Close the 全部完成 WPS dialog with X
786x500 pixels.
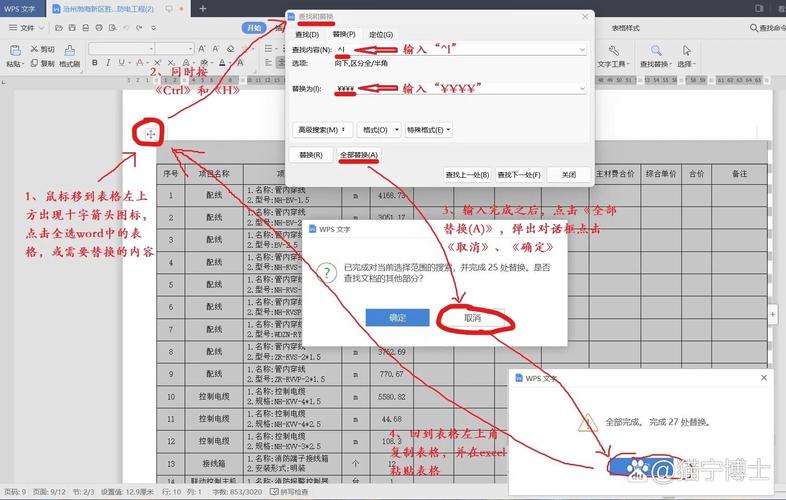point(763,378)
